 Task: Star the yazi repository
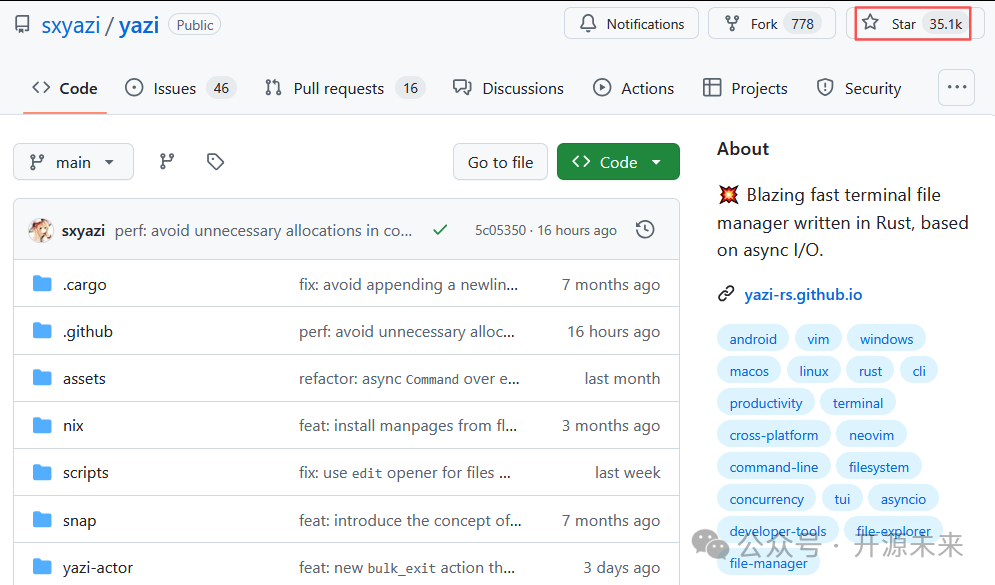[913, 24]
